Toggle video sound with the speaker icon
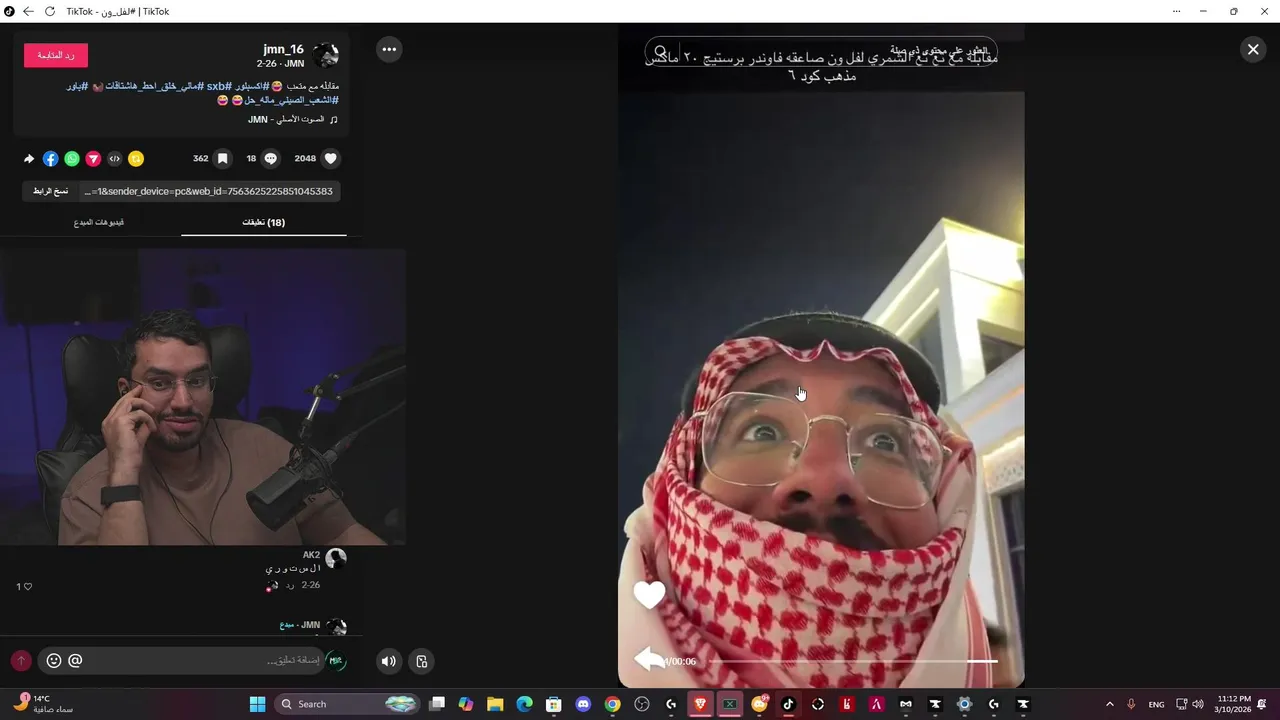The image size is (1280, 720). (389, 661)
